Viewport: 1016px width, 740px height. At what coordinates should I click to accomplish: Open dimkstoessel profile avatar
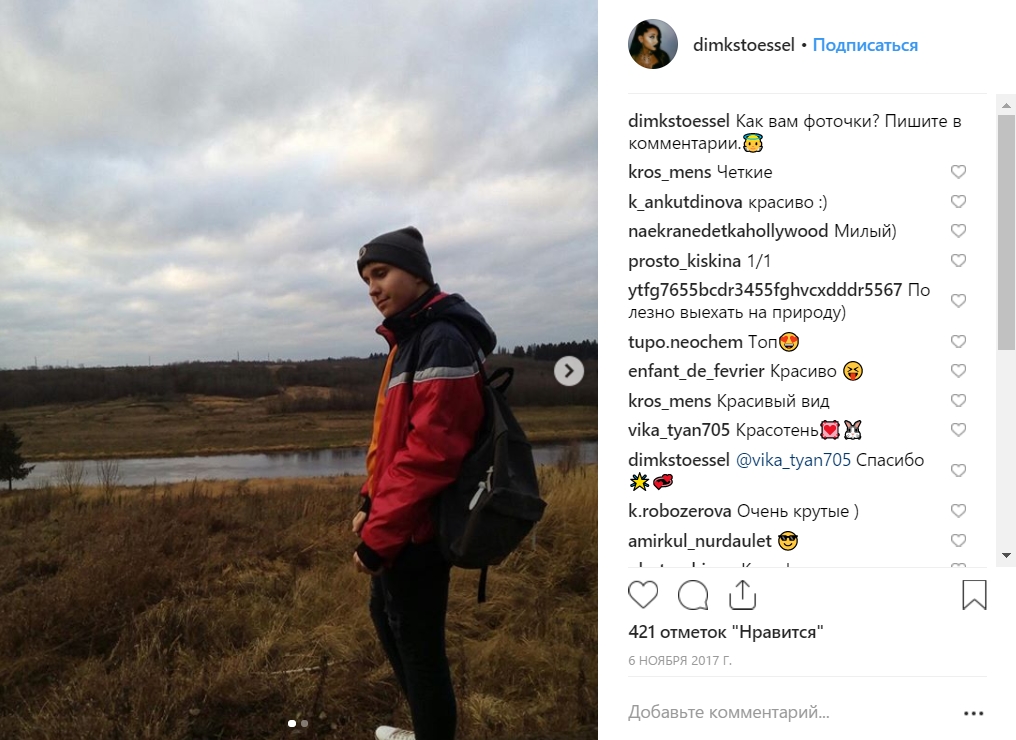pyautogui.click(x=652, y=45)
